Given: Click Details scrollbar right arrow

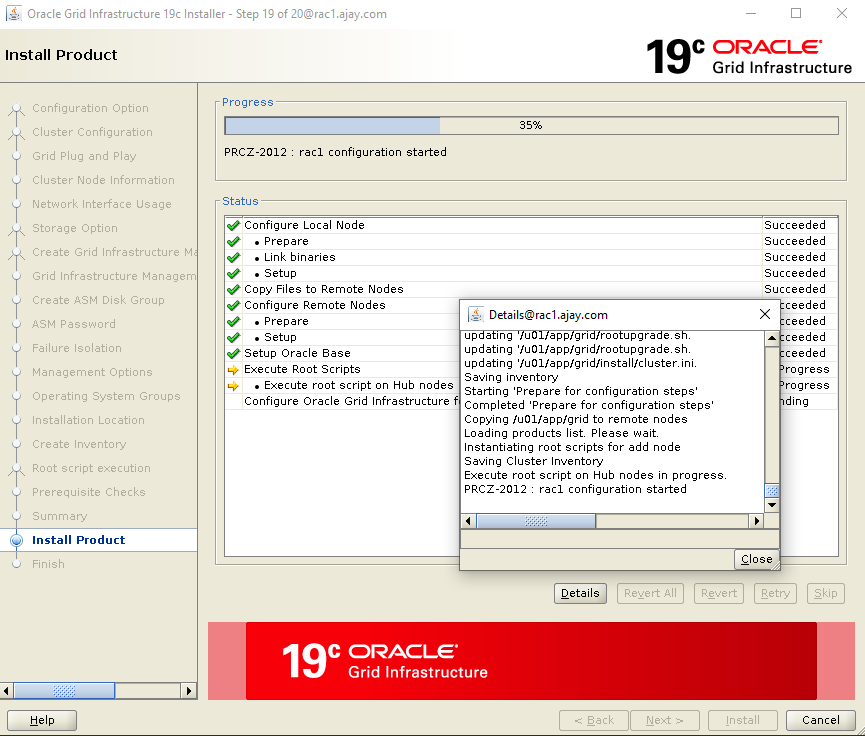Looking at the screenshot, I should point(756,521).
